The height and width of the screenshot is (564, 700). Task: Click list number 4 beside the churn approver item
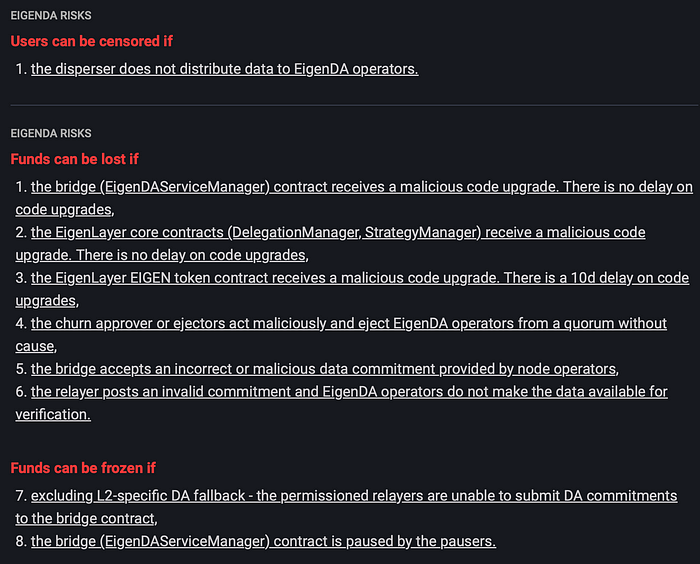(21, 324)
